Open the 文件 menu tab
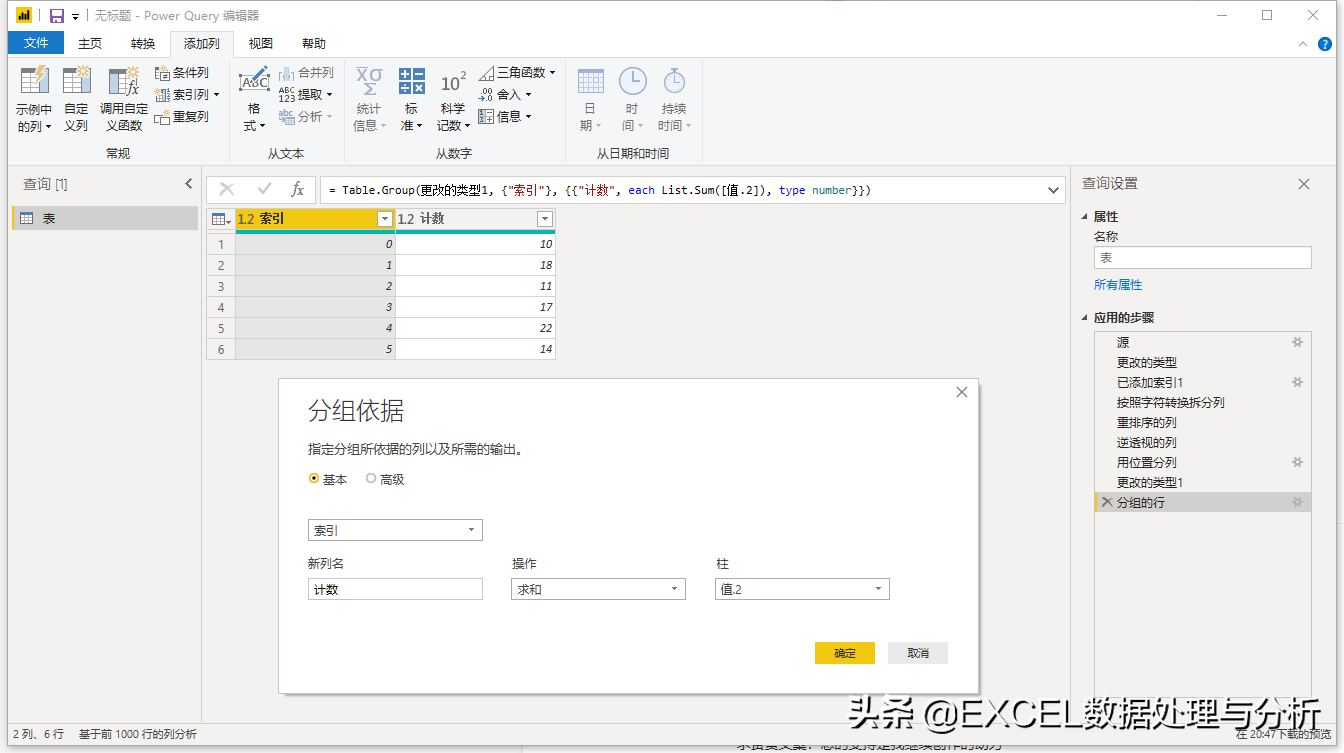 [x=36, y=43]
